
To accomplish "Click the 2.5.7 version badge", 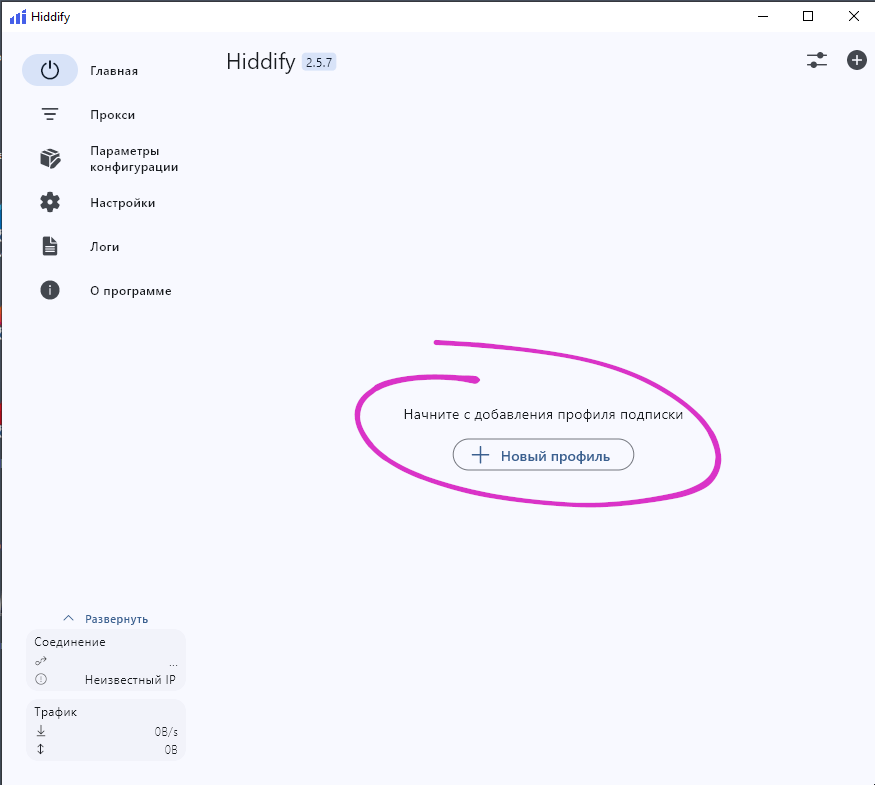I will click(320, 62).
